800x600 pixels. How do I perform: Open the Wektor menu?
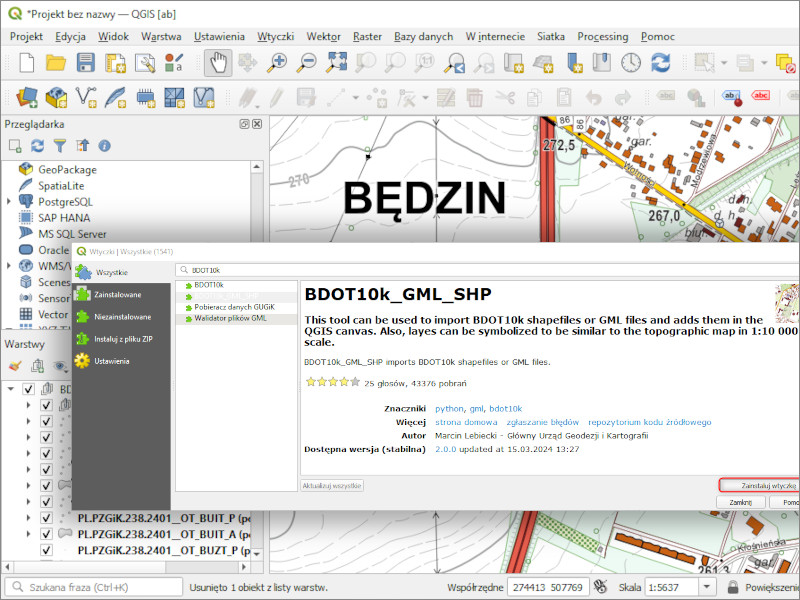[x=323, y=37]
